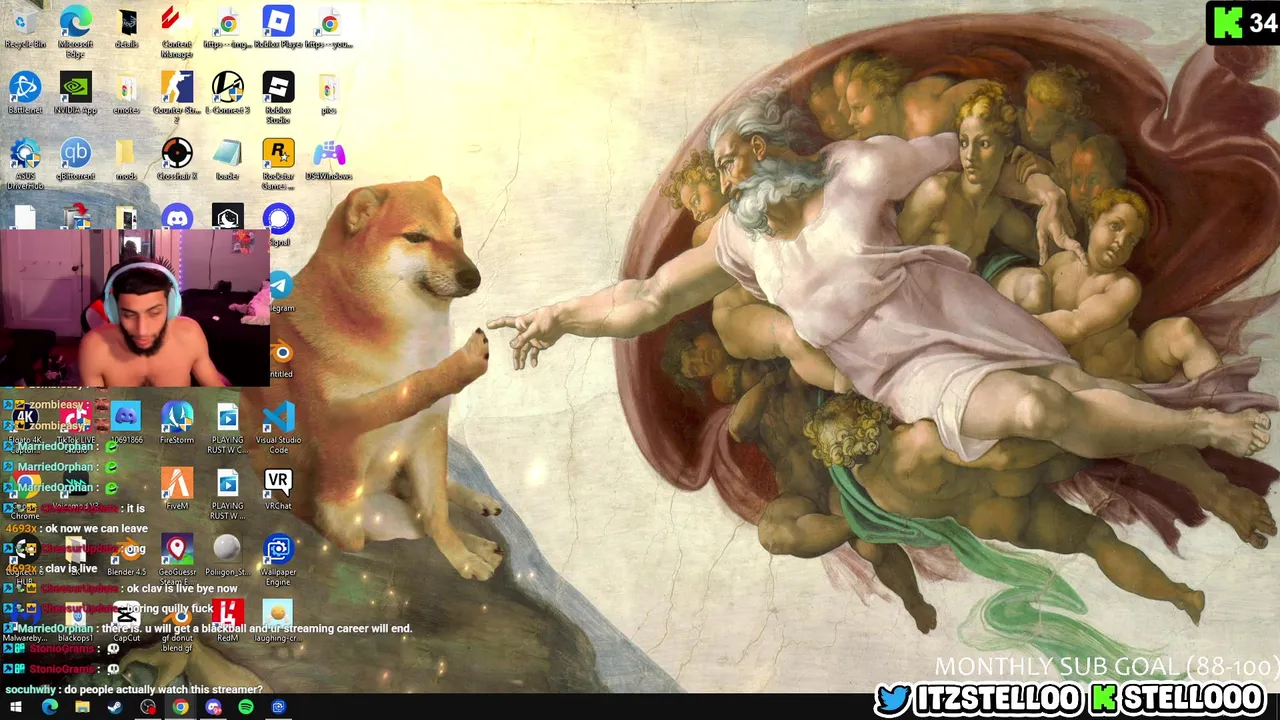Select the 'mods' folder icon
Screen dimensions: 1280x720
coord(127,160)
